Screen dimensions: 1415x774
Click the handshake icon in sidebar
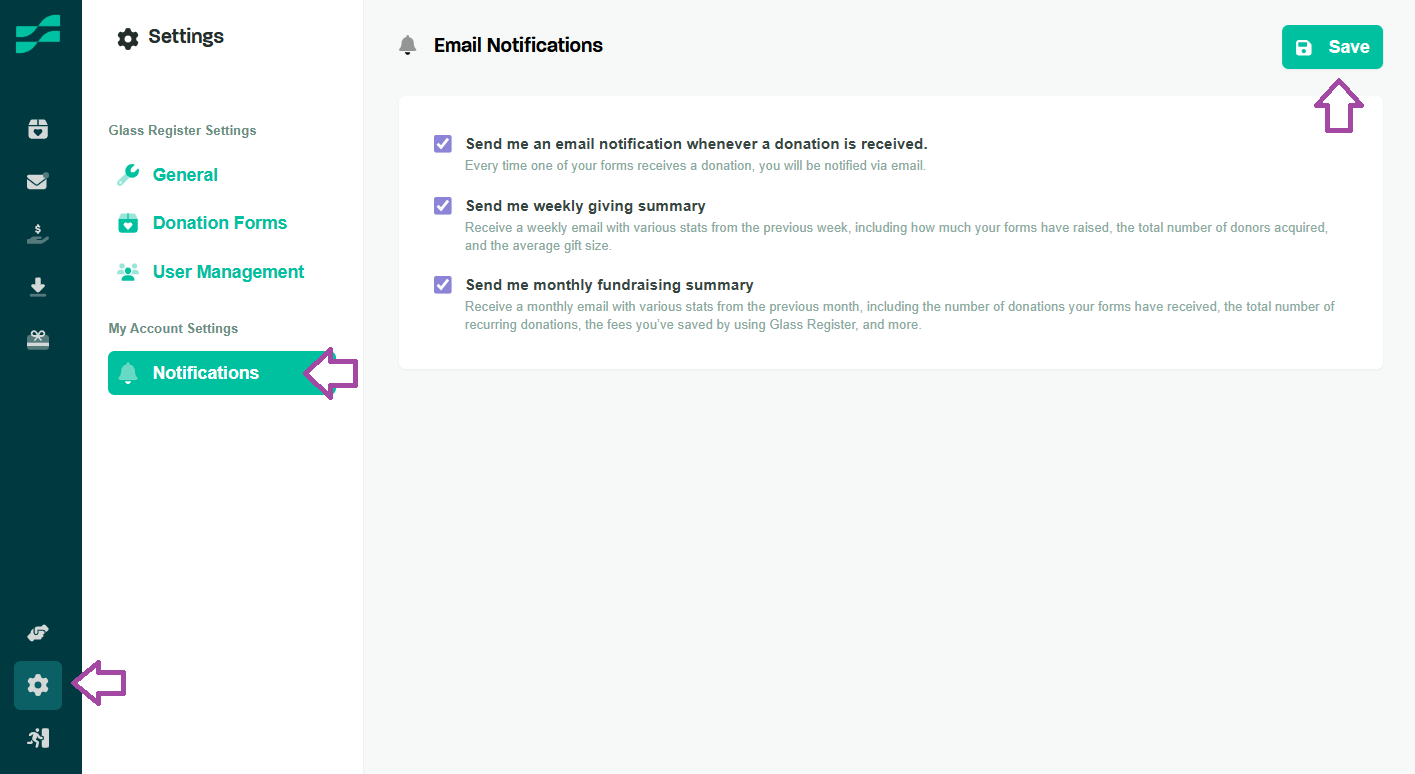click(38, 633)
